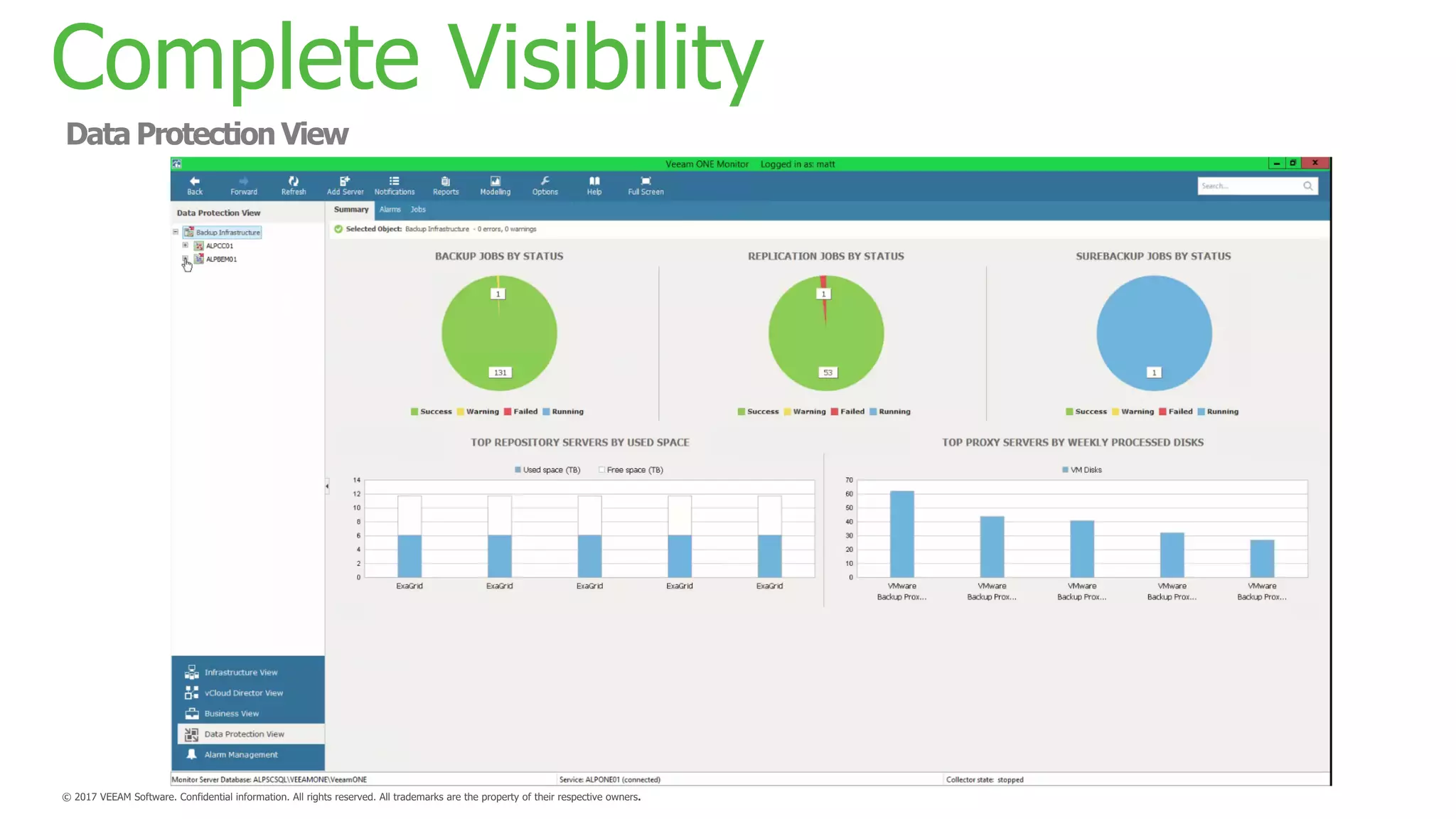The width and height of the screenshot is (1456, 819).
Task: Toggle Free space (TB) legend box
Action: point(601,470)
